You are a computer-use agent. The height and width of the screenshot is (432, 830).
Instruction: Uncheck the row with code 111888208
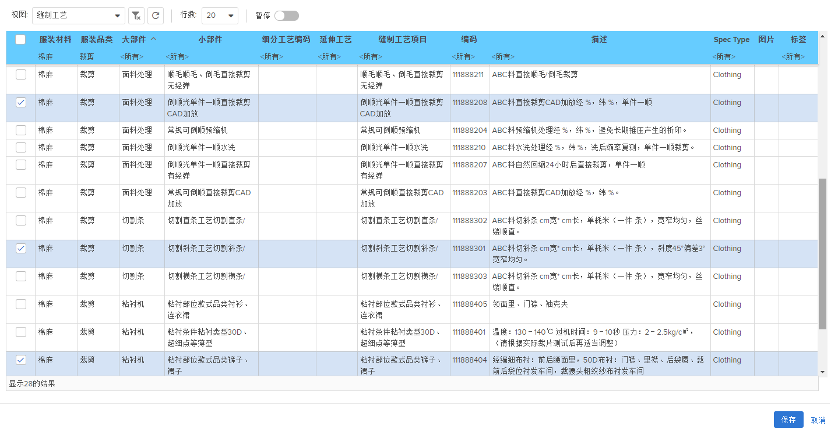point(21,103)
